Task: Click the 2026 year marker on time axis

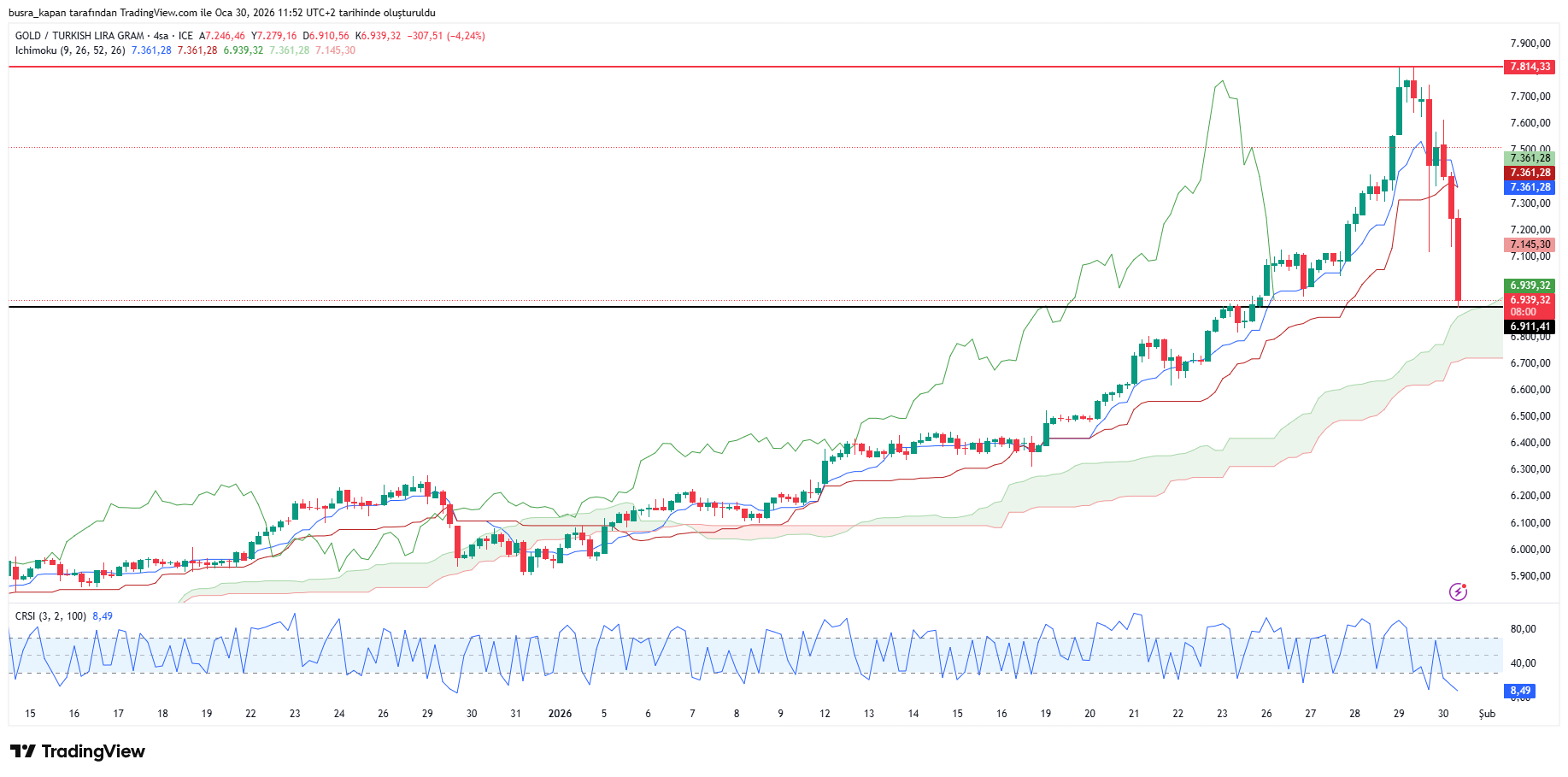Action: [x=560, y=714]
